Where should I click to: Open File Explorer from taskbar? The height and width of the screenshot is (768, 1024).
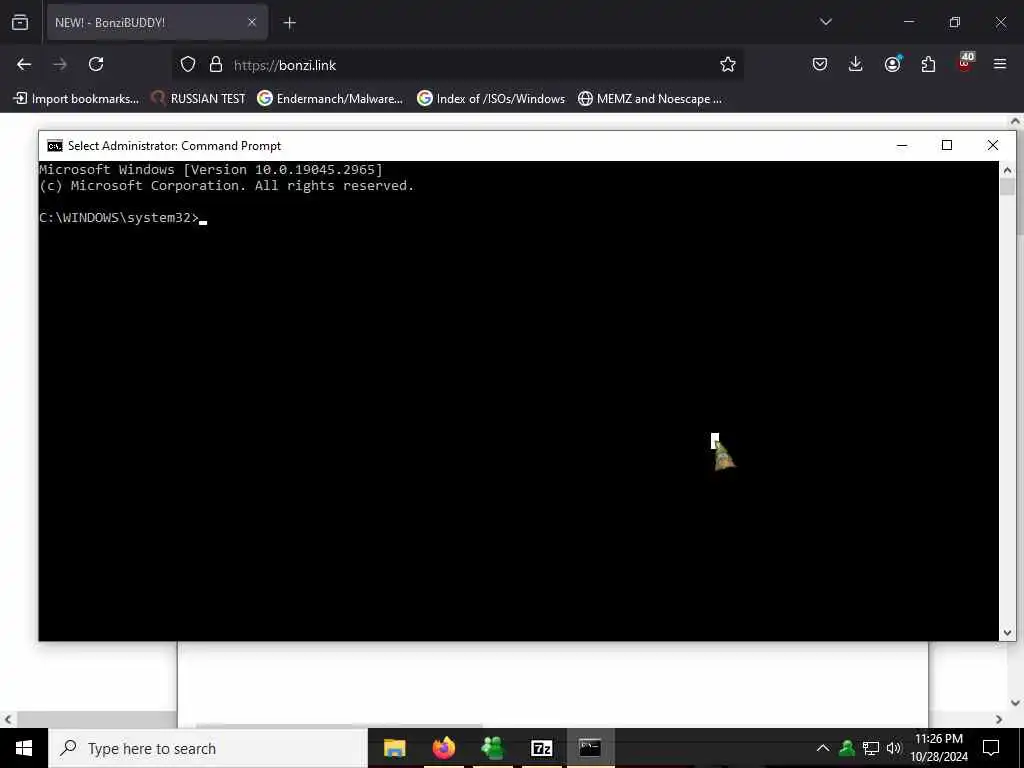(394, 748)
